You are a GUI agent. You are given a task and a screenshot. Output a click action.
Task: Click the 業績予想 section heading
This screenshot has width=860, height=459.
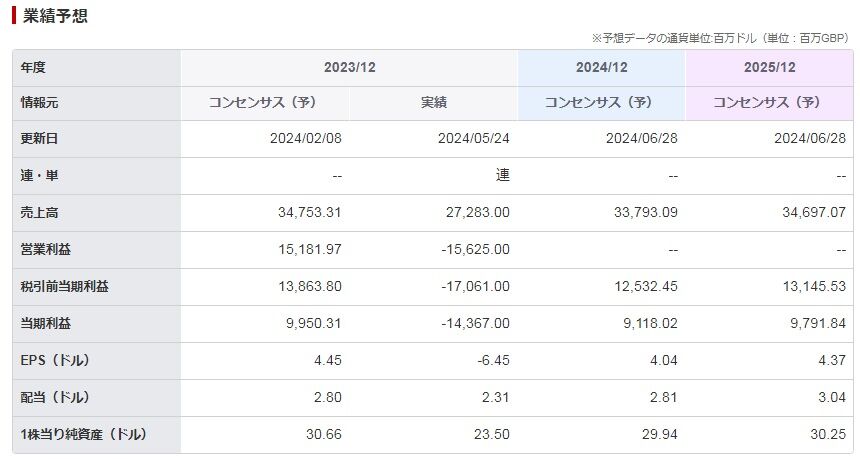click(x=55, y=15)
